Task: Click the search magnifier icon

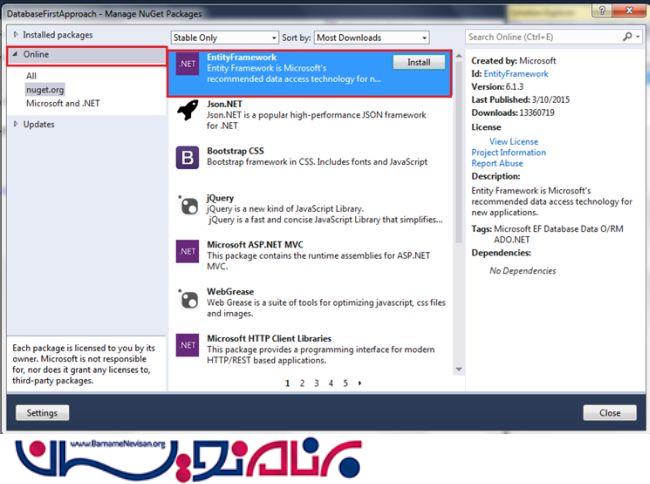Action: coord(627,37)
